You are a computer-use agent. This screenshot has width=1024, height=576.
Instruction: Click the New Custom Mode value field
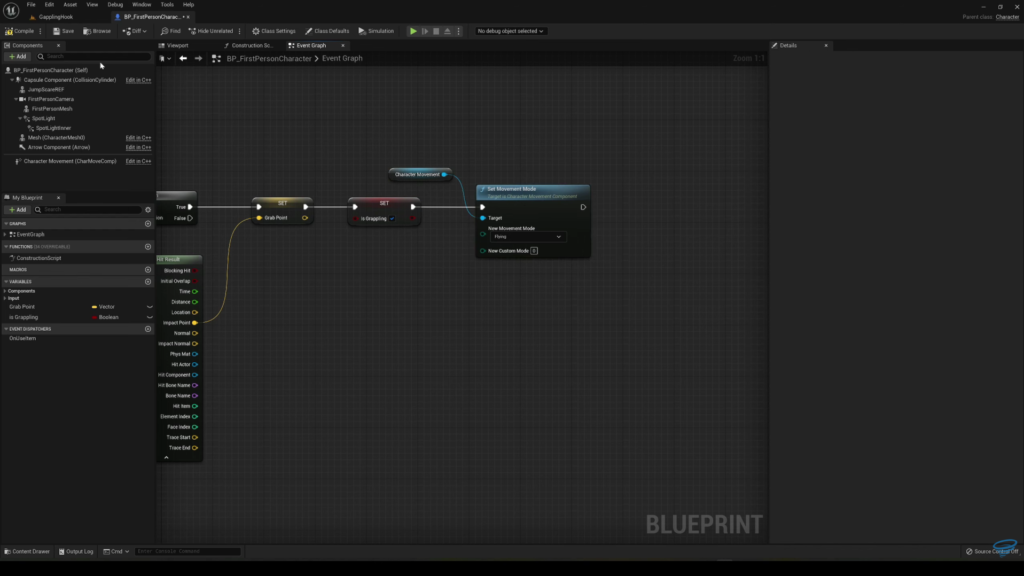534,251
